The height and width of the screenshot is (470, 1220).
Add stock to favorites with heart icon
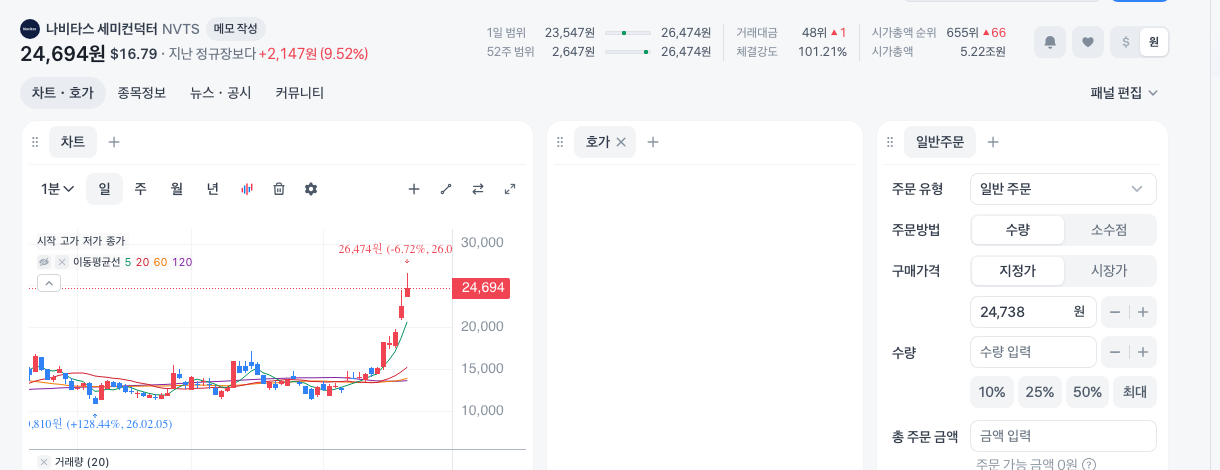1088,42
